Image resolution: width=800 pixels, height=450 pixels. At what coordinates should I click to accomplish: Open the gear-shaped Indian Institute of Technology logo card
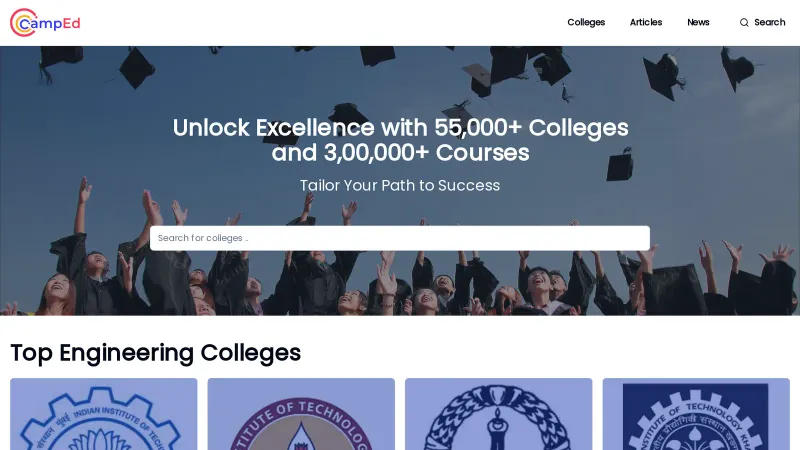coord(104,414)
